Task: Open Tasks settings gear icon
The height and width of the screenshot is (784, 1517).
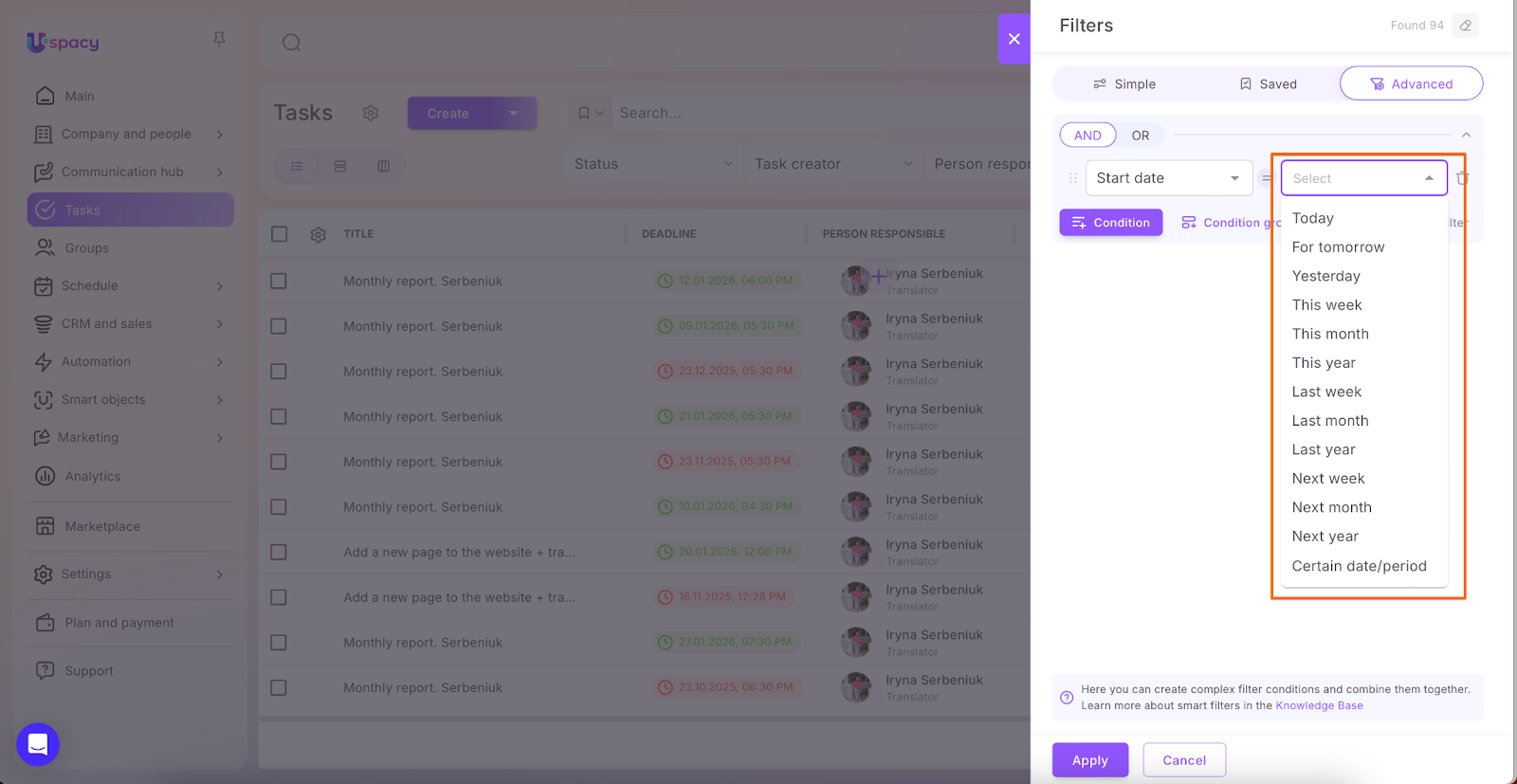Action: point(371,113)
